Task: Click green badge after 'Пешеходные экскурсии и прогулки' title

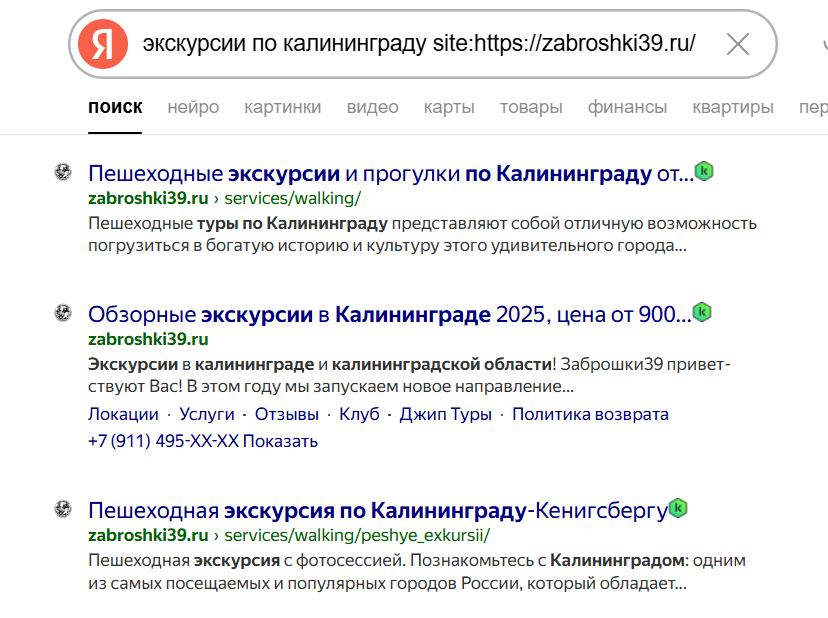Action: tap(704, 171)
